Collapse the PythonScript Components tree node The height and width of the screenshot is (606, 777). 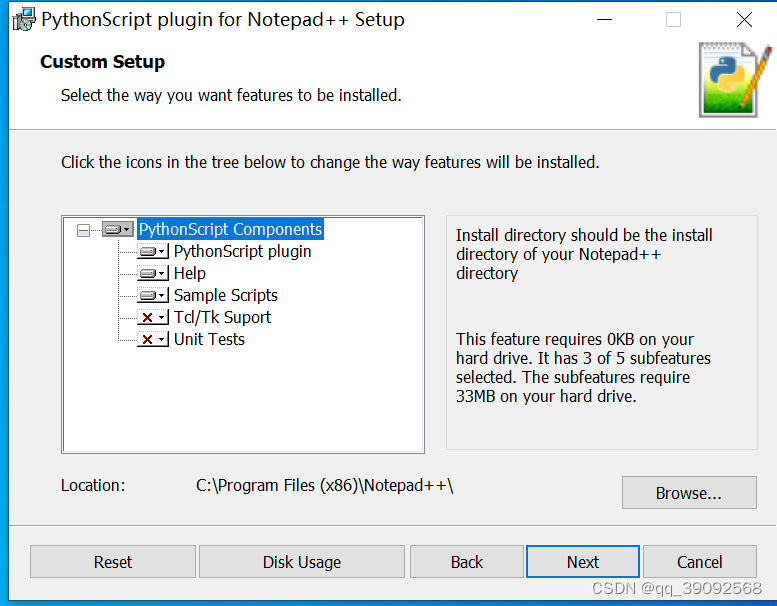tap(83, 230)
